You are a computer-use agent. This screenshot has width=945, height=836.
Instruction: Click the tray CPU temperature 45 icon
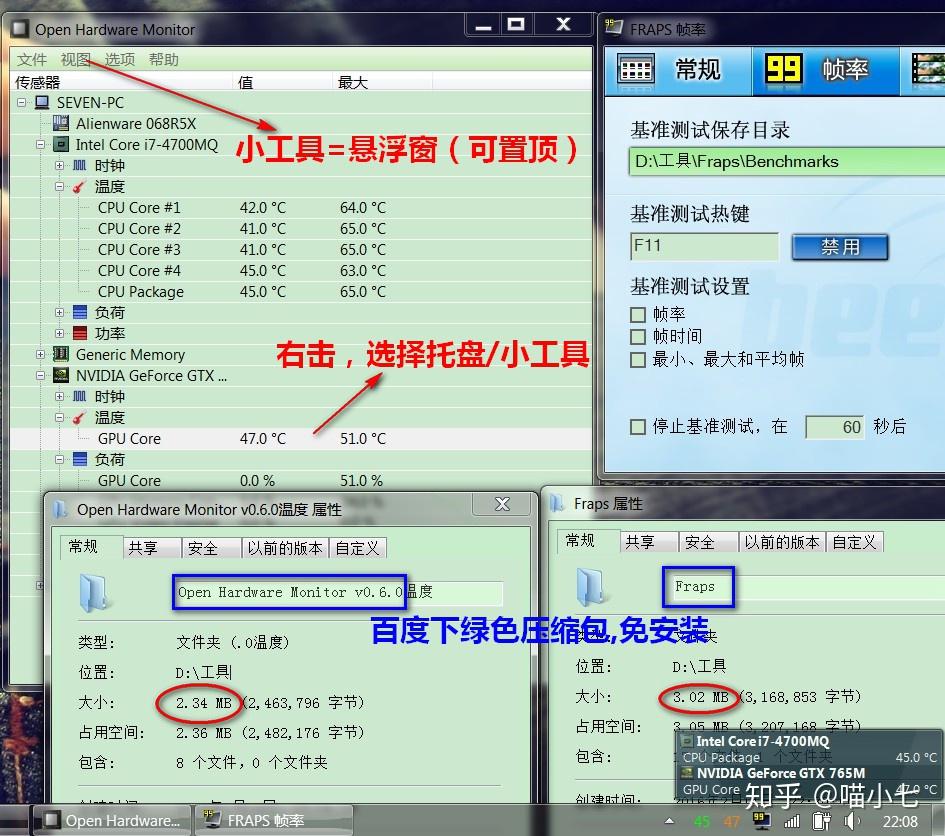702,822
